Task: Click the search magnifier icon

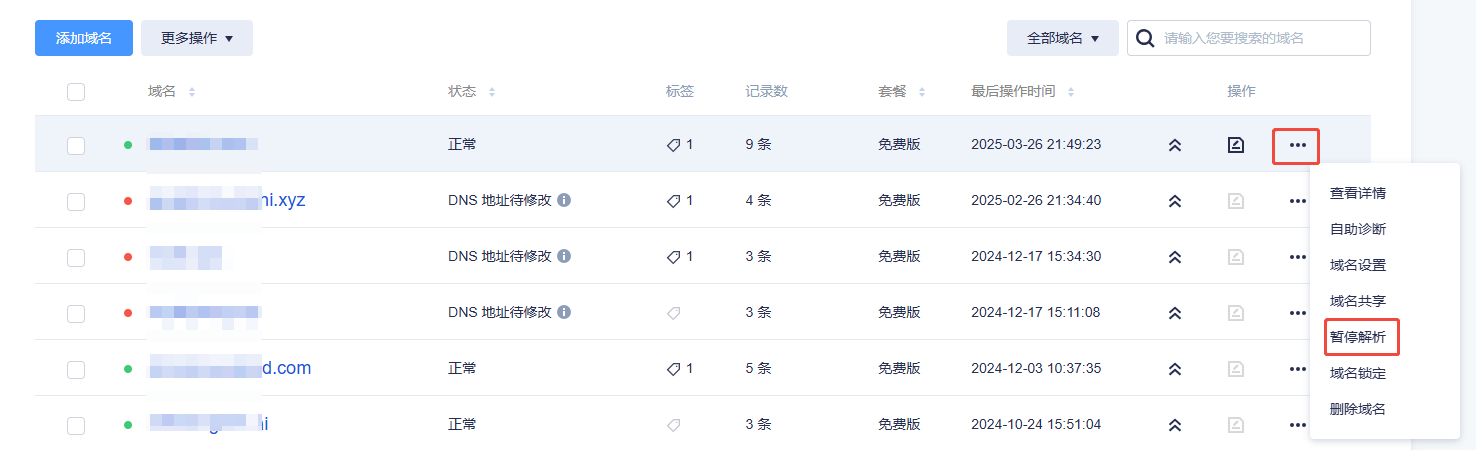Action: click(1145, 38)
